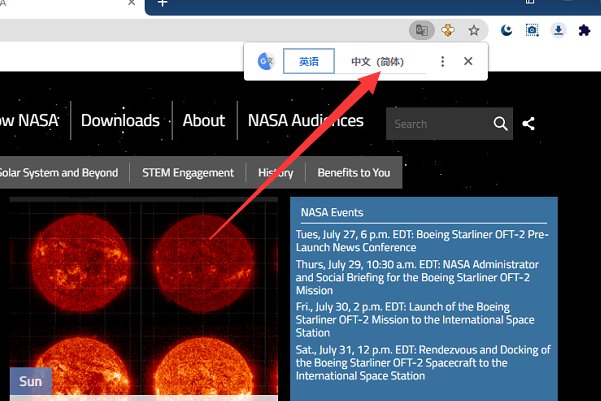Bookmark this page with star icon
Viewport: 601px width, 401px height.
point(474,30)
